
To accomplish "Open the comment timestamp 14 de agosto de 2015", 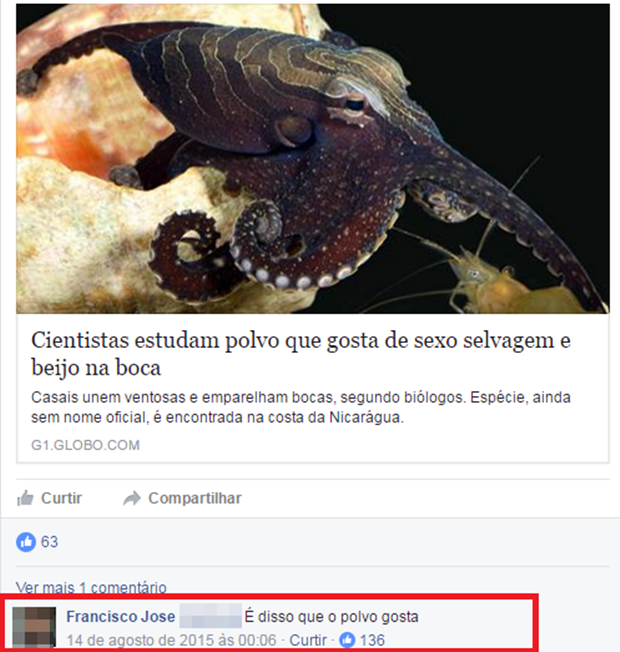I will pos(171,640).
